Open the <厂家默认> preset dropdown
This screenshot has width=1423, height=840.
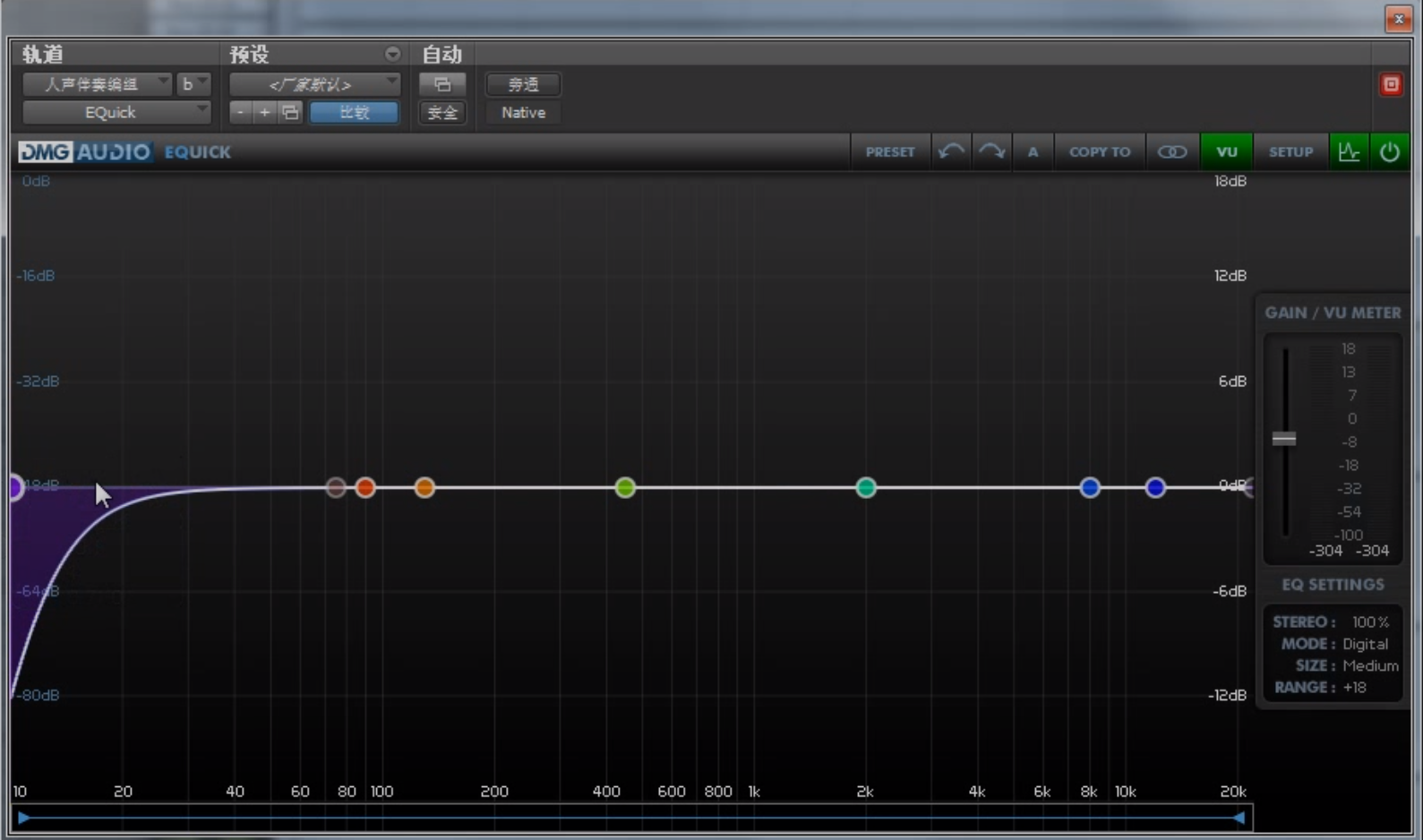(314, 84)
